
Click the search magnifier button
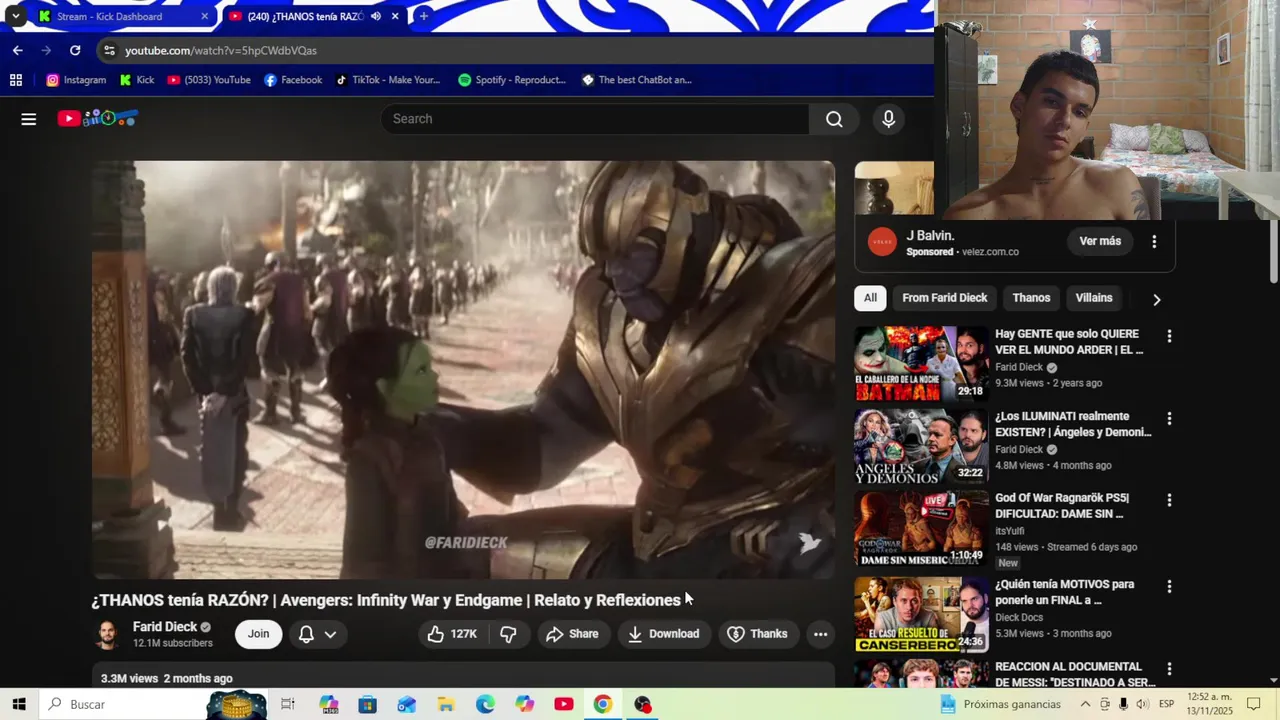pos(834,119)
